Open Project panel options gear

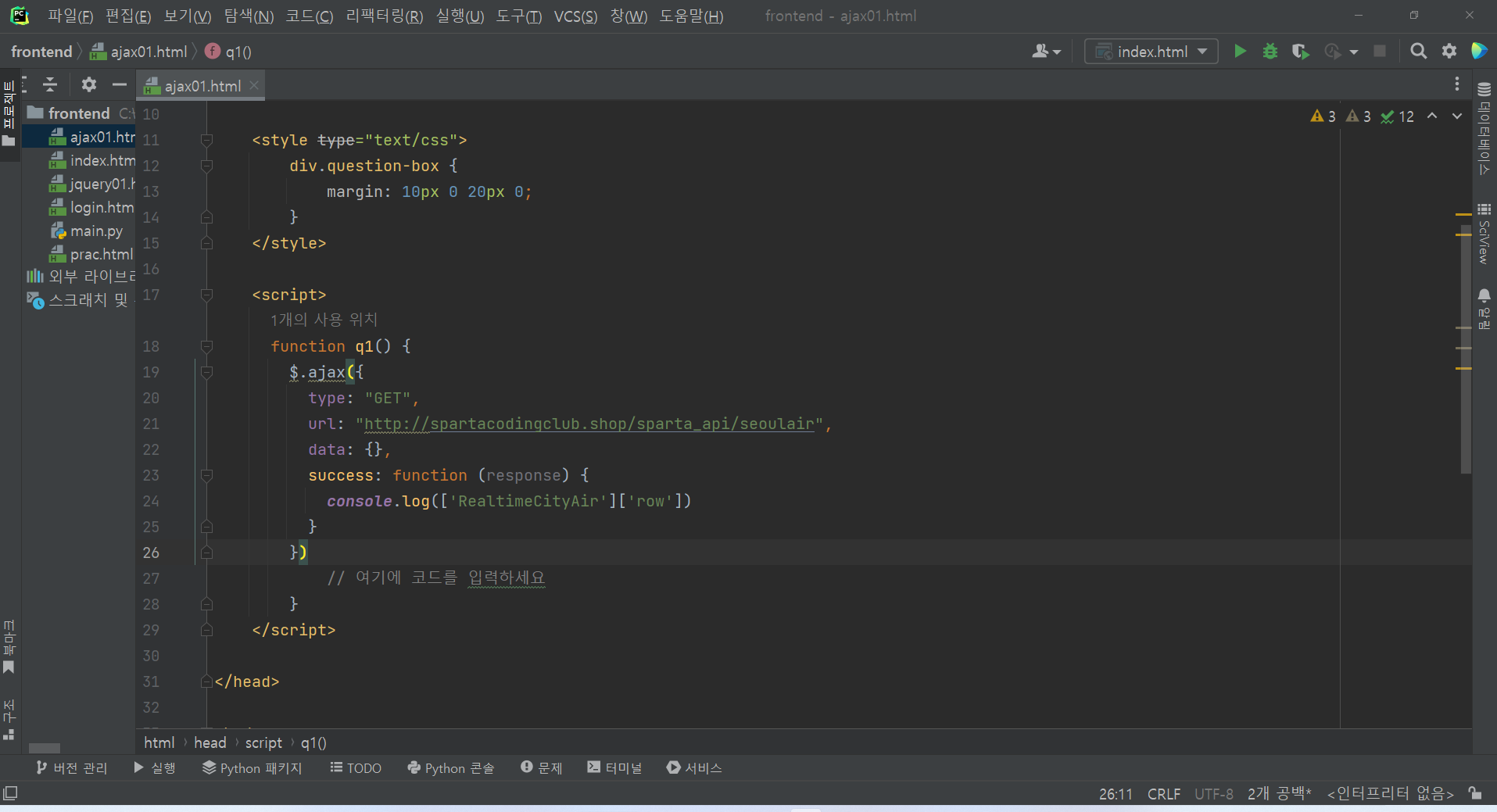(x=89, y=85)
